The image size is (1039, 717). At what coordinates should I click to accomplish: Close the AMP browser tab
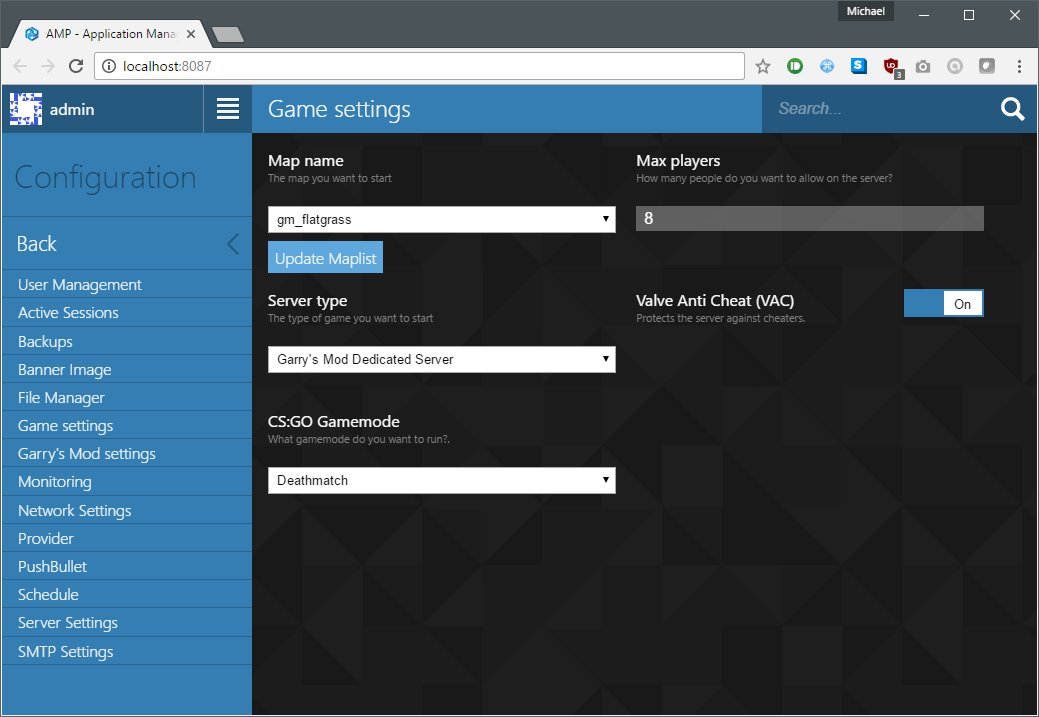coord(191,34)
